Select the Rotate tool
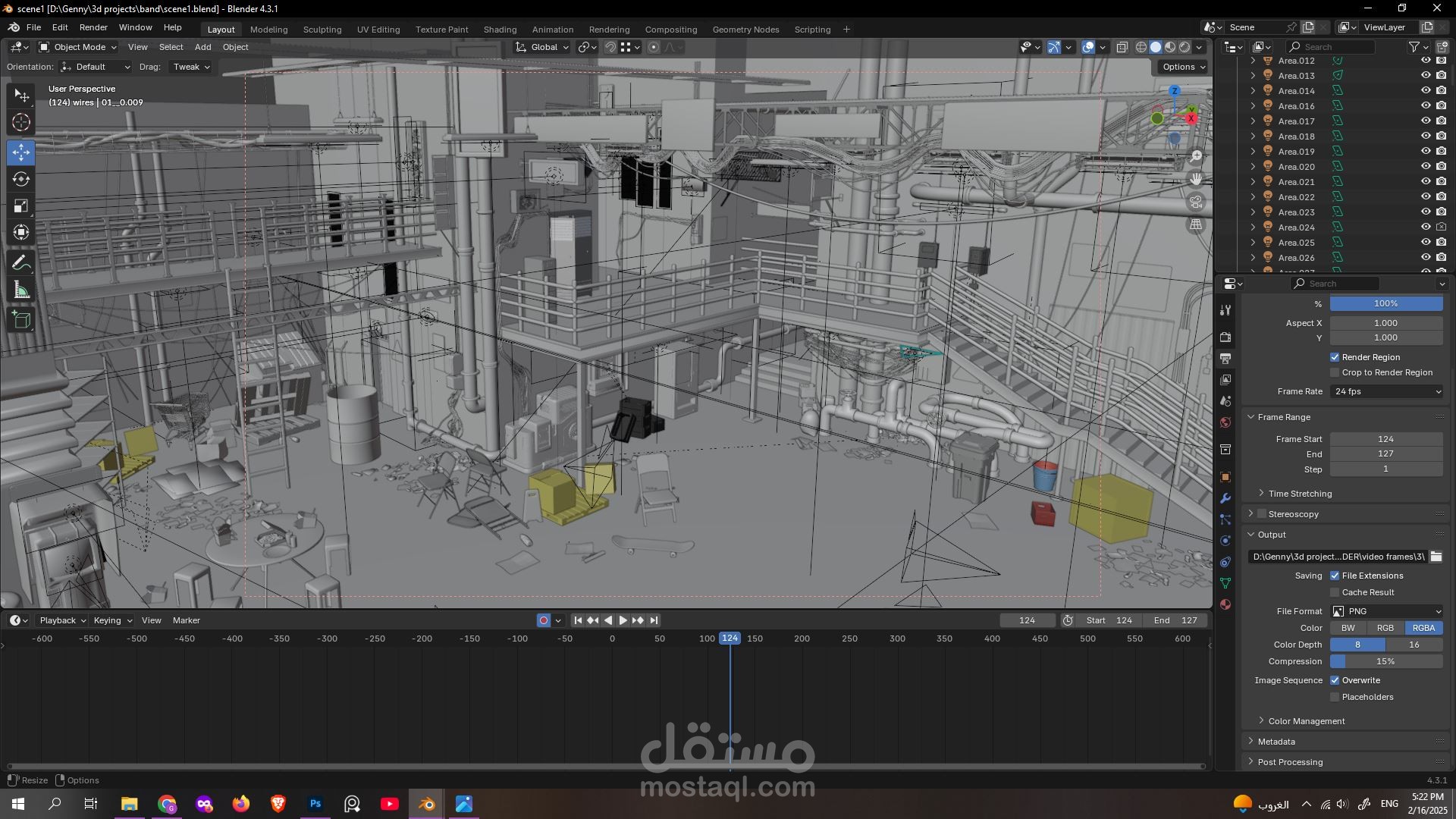The image size is (1456, 819). (21, 179)
